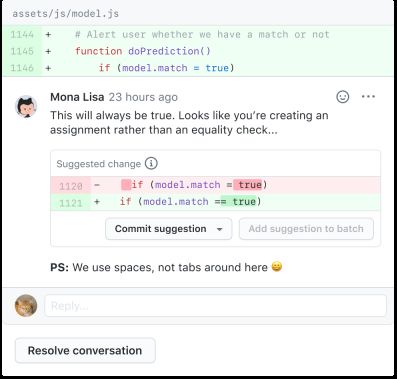Click the info icon beside Suggested change

click(x=151, y=164)
